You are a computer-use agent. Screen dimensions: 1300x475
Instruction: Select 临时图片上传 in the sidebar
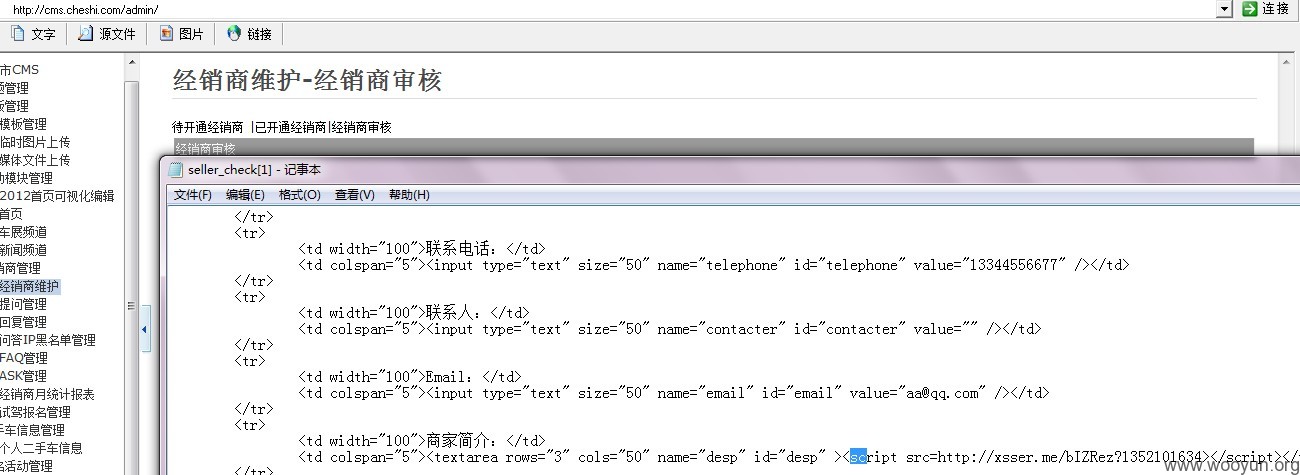[35, 142]
